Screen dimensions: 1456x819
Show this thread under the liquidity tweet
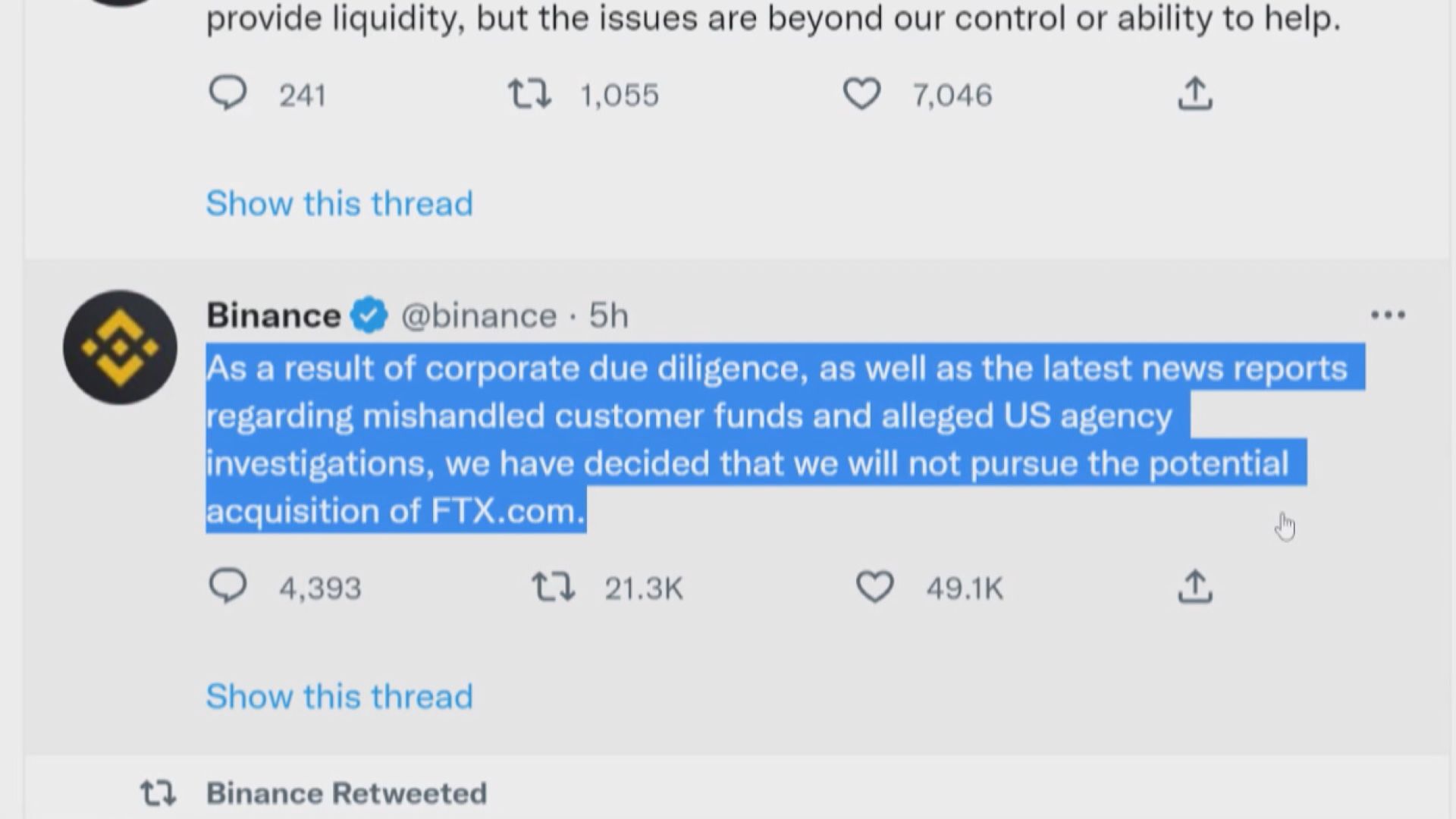(339, 203)
